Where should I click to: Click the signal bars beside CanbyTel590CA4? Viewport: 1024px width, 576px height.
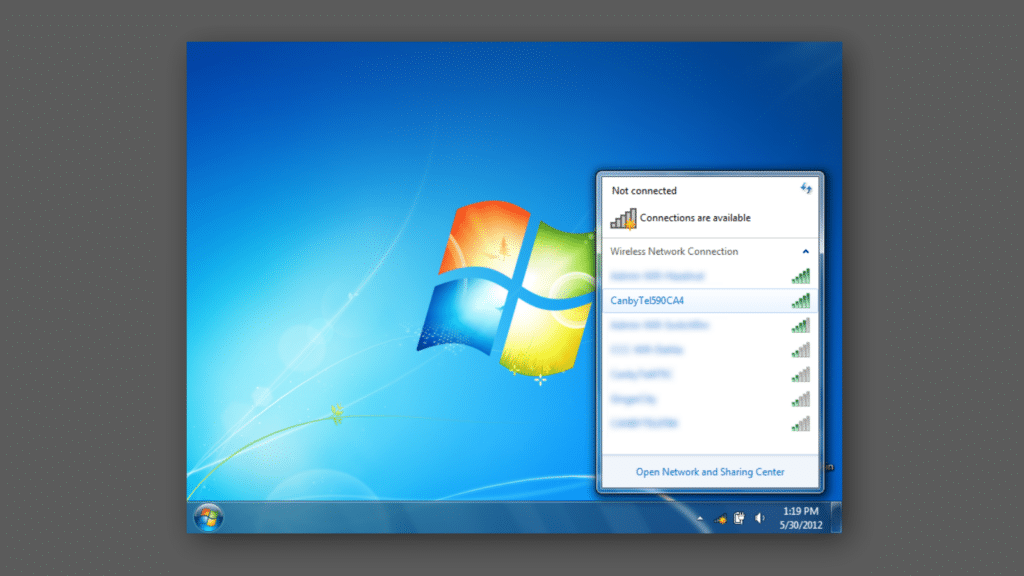click(x=801, y=300)
